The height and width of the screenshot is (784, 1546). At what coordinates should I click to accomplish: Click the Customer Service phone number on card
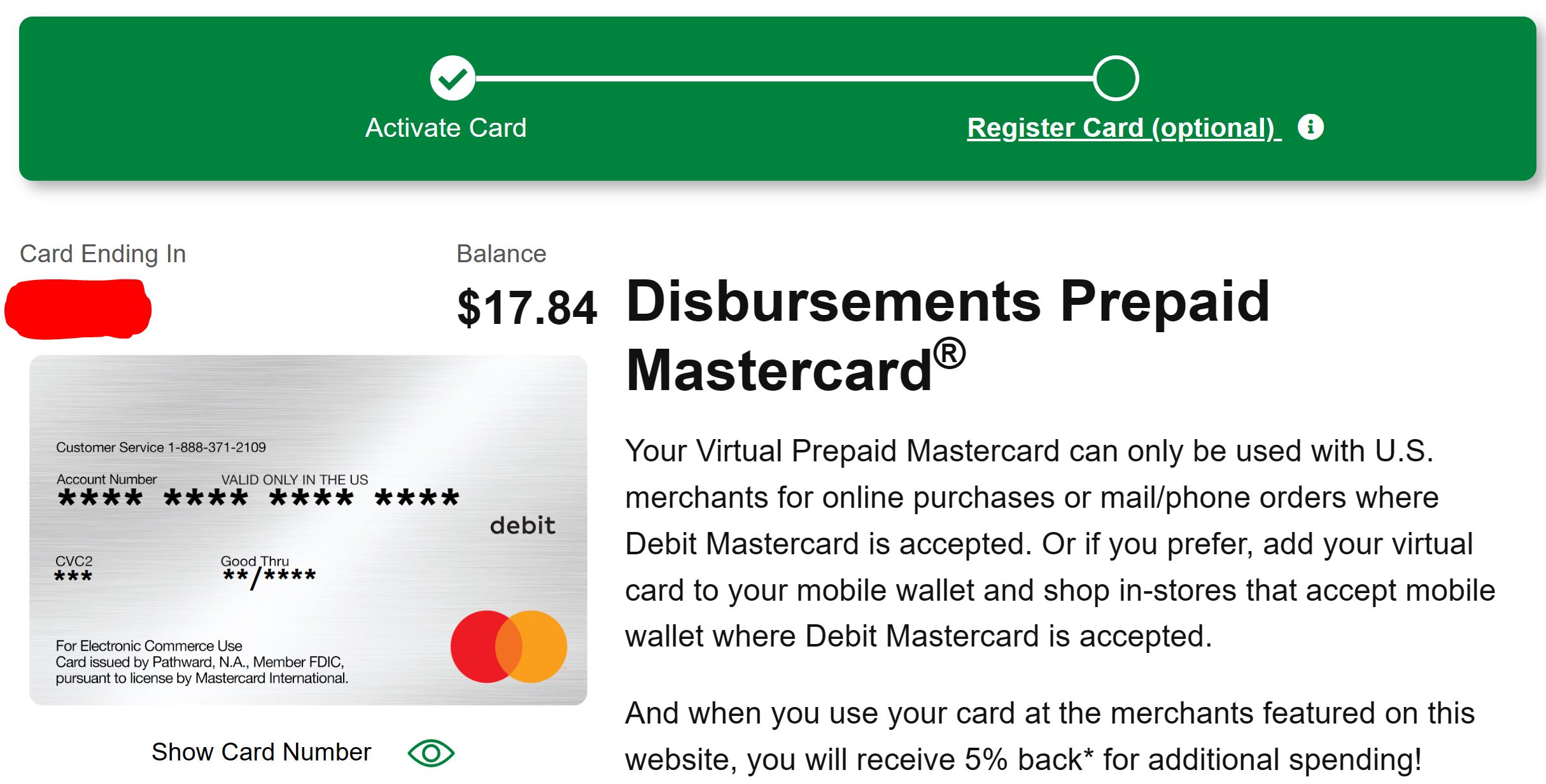(217, 447)
